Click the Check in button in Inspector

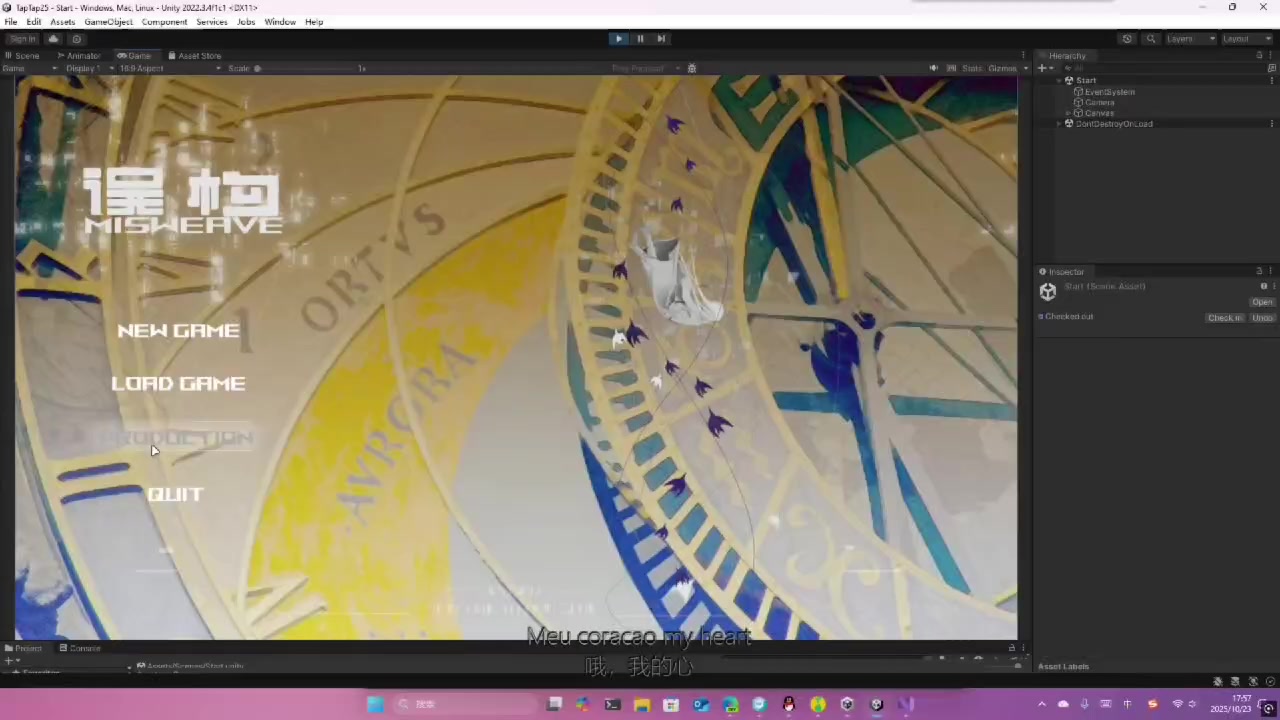[1224, 318]
